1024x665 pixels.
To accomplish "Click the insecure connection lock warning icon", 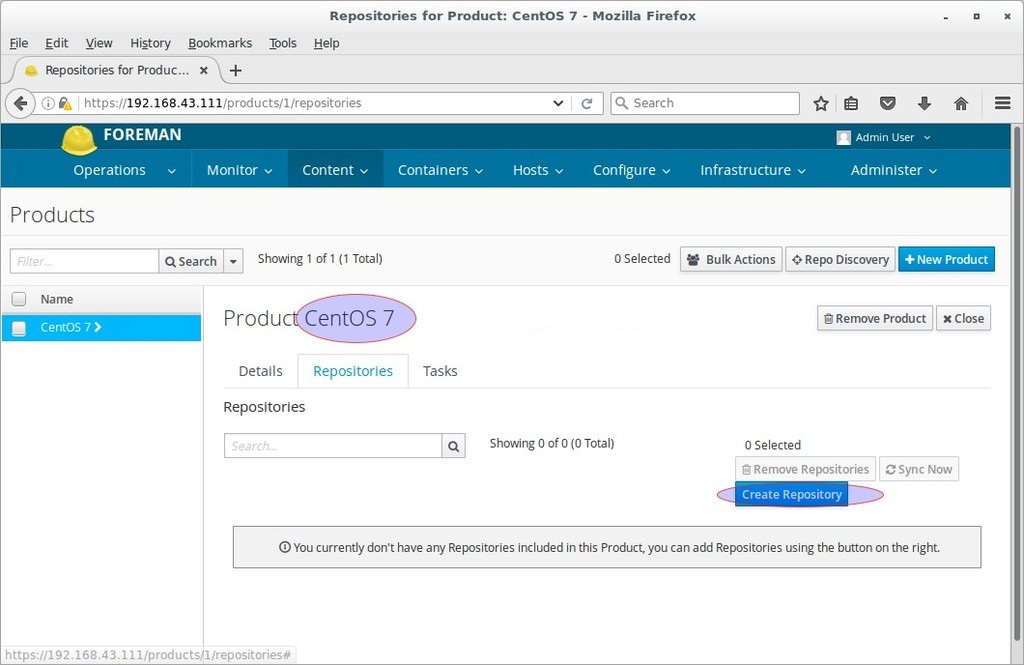I will point(65,103).
